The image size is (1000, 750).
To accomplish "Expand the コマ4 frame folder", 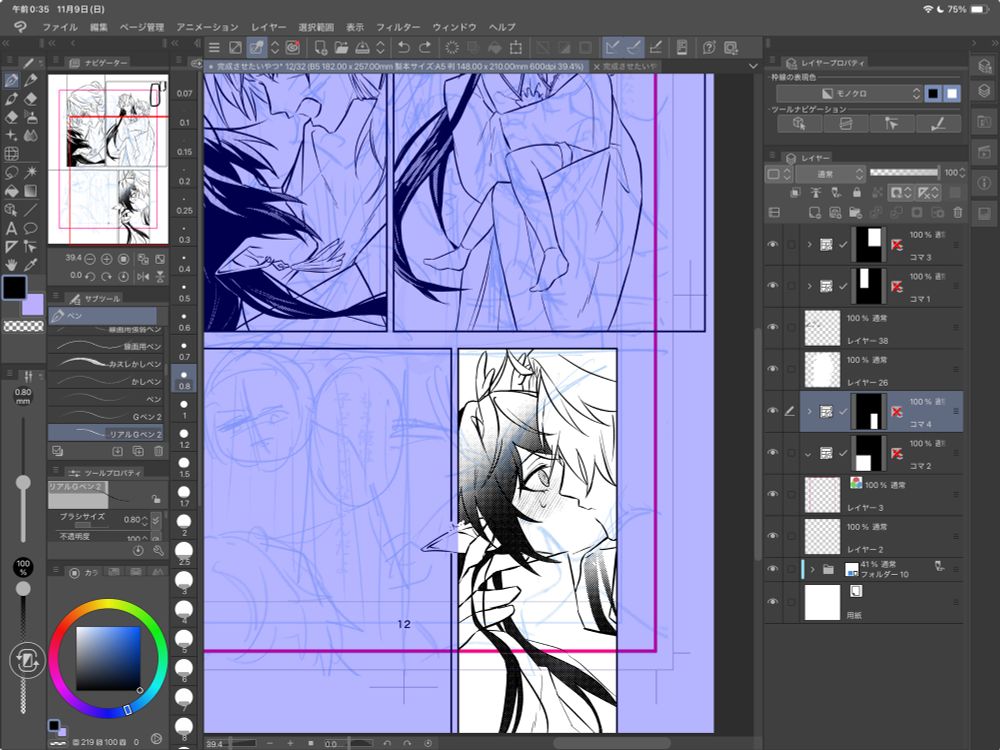I will point(809,411).
